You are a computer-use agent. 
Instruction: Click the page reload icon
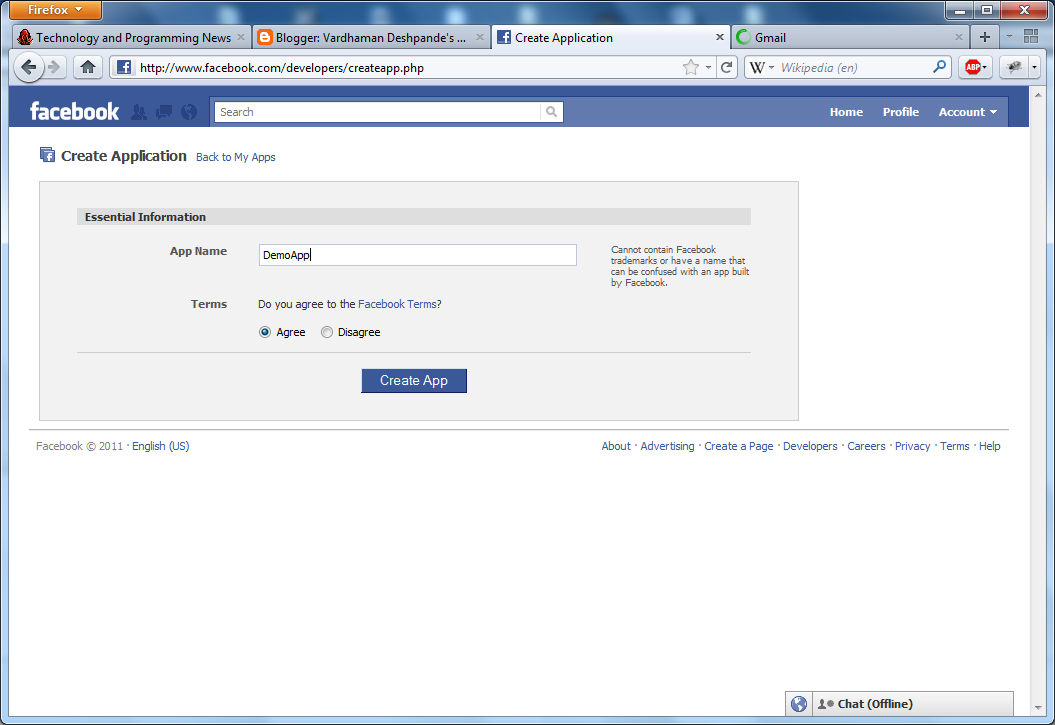tap(729, 67)
